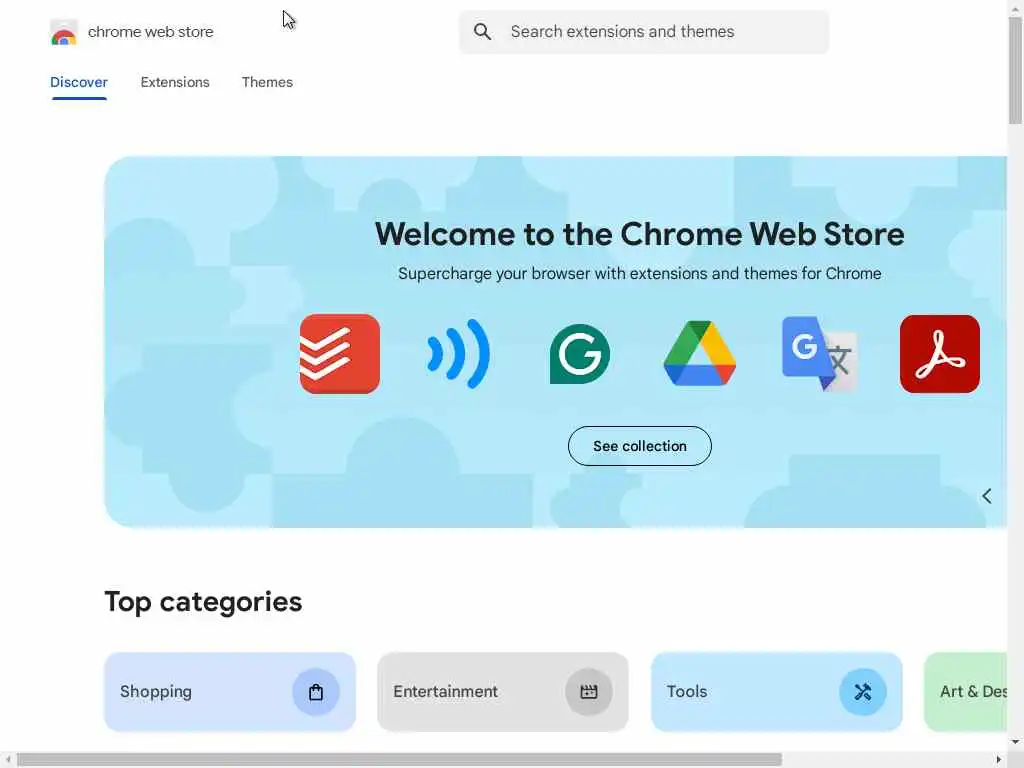Open the Entertainment category card
Image resolution: width=1024 pixels, height=768 pixels.
click(x=503, y=692)
